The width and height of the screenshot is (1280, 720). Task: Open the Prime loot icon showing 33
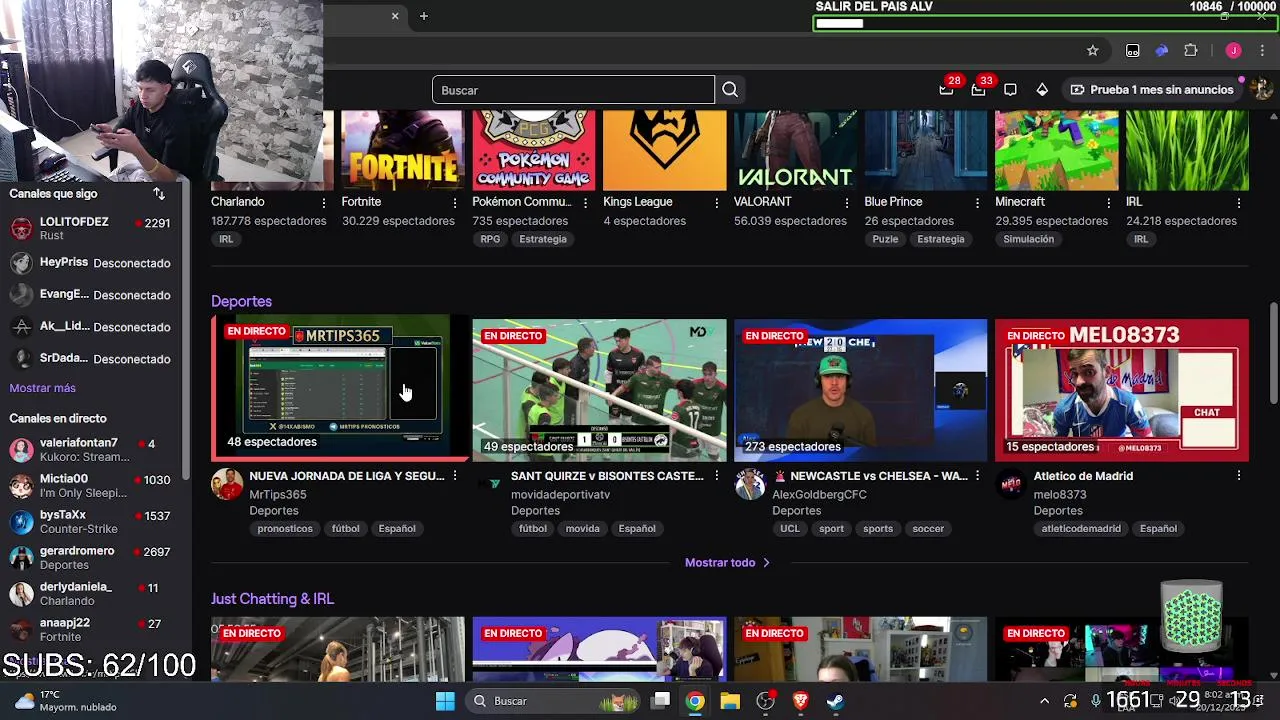(x=978, y=90)
